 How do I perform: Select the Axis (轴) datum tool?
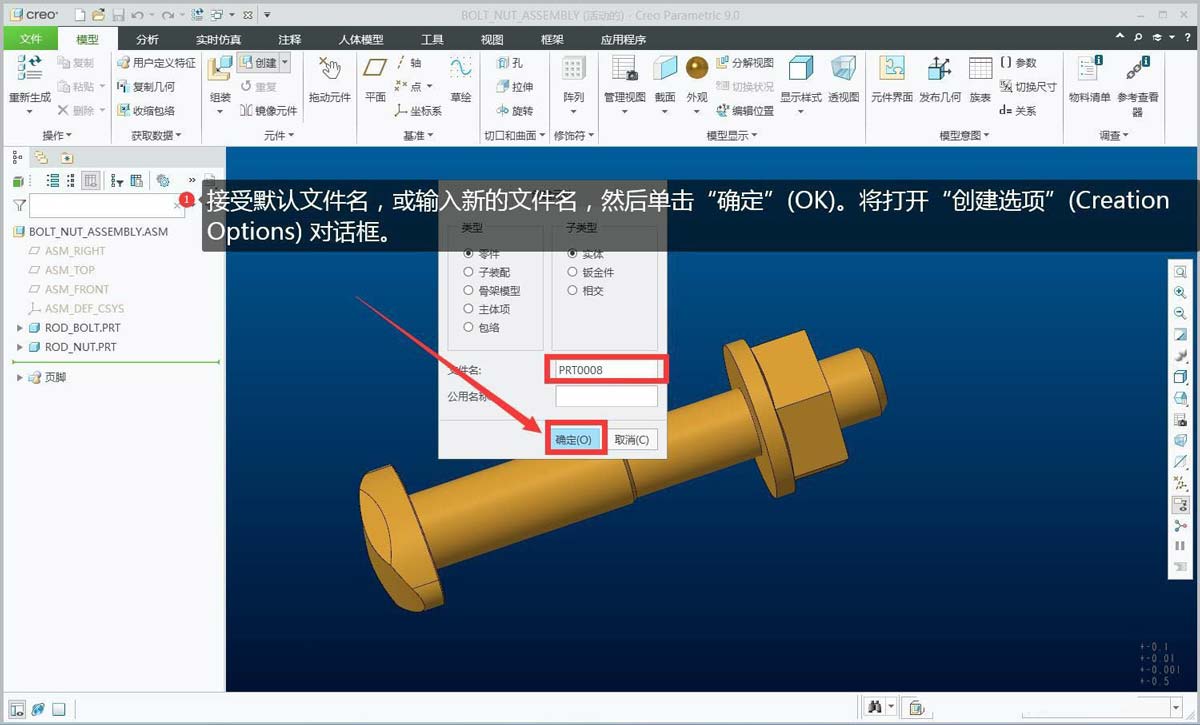[409, 63]
